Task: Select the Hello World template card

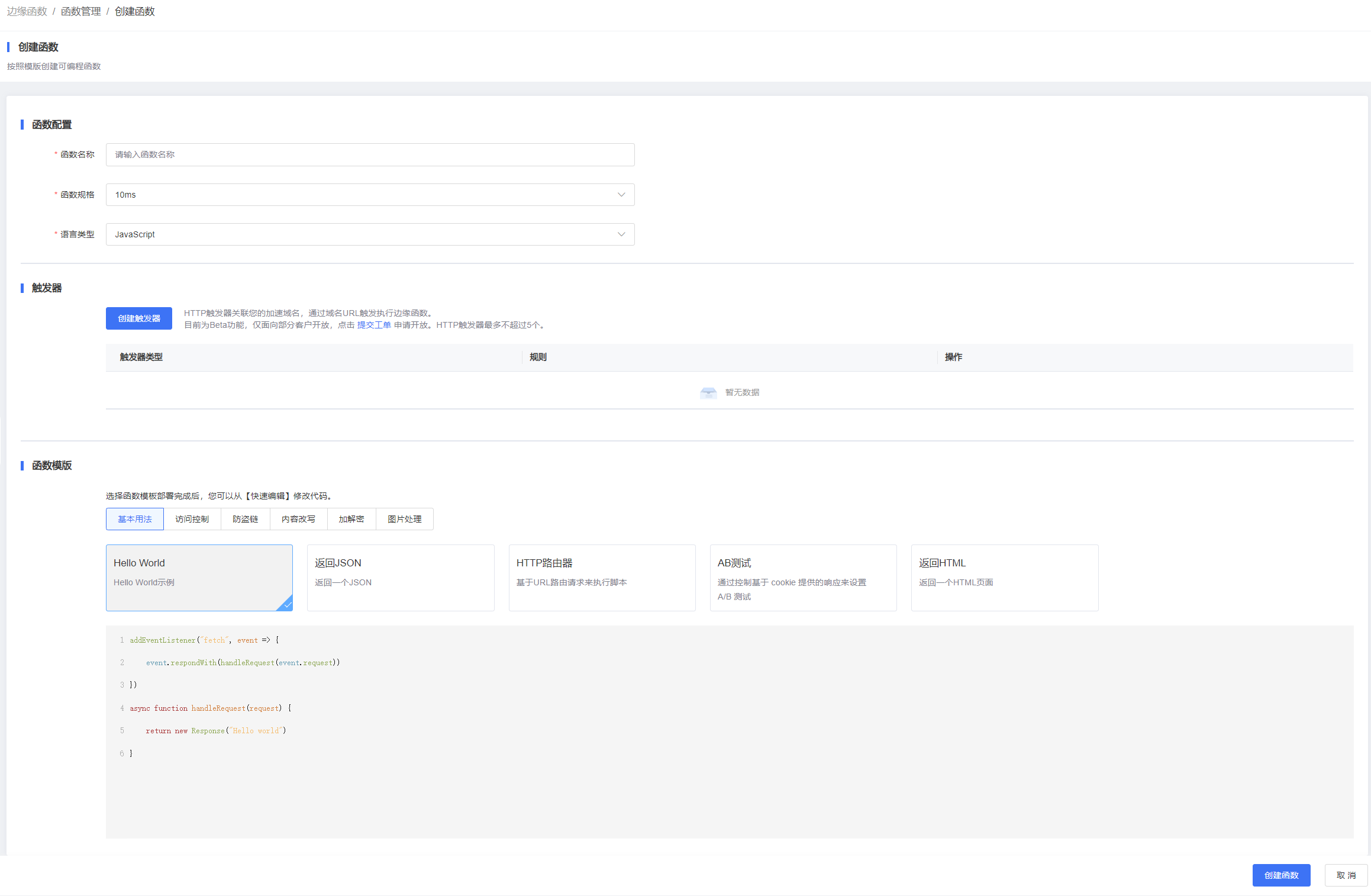Action: pos(199,578)
